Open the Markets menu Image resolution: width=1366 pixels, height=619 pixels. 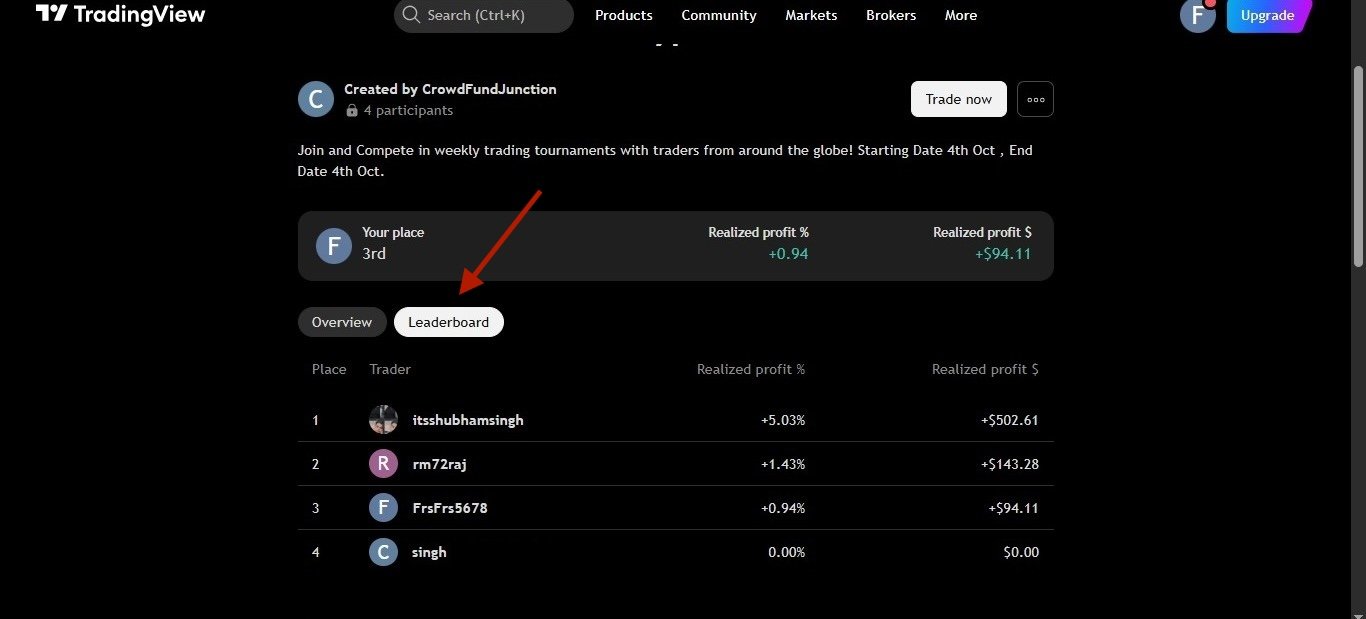tap(811, 15)
